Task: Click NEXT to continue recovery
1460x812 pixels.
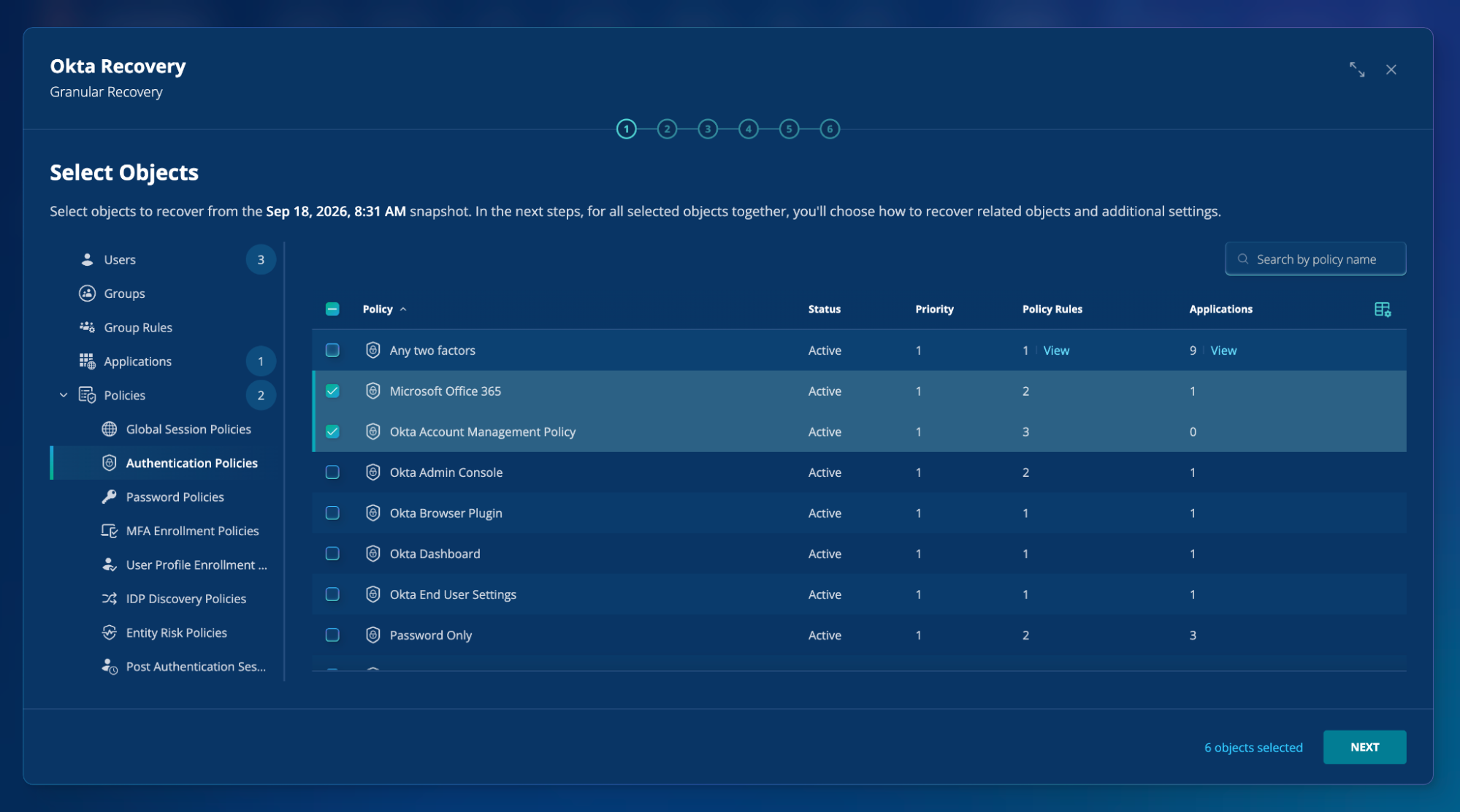Action: tap(1364, 747)
